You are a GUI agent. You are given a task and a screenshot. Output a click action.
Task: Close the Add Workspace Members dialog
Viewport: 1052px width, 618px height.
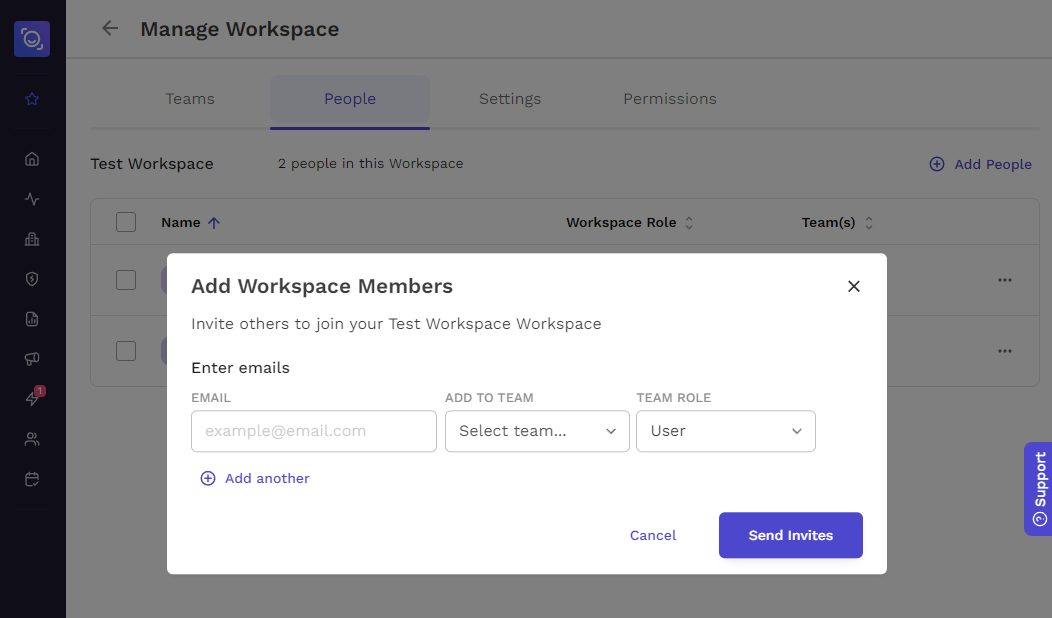[x=853, y=287]
